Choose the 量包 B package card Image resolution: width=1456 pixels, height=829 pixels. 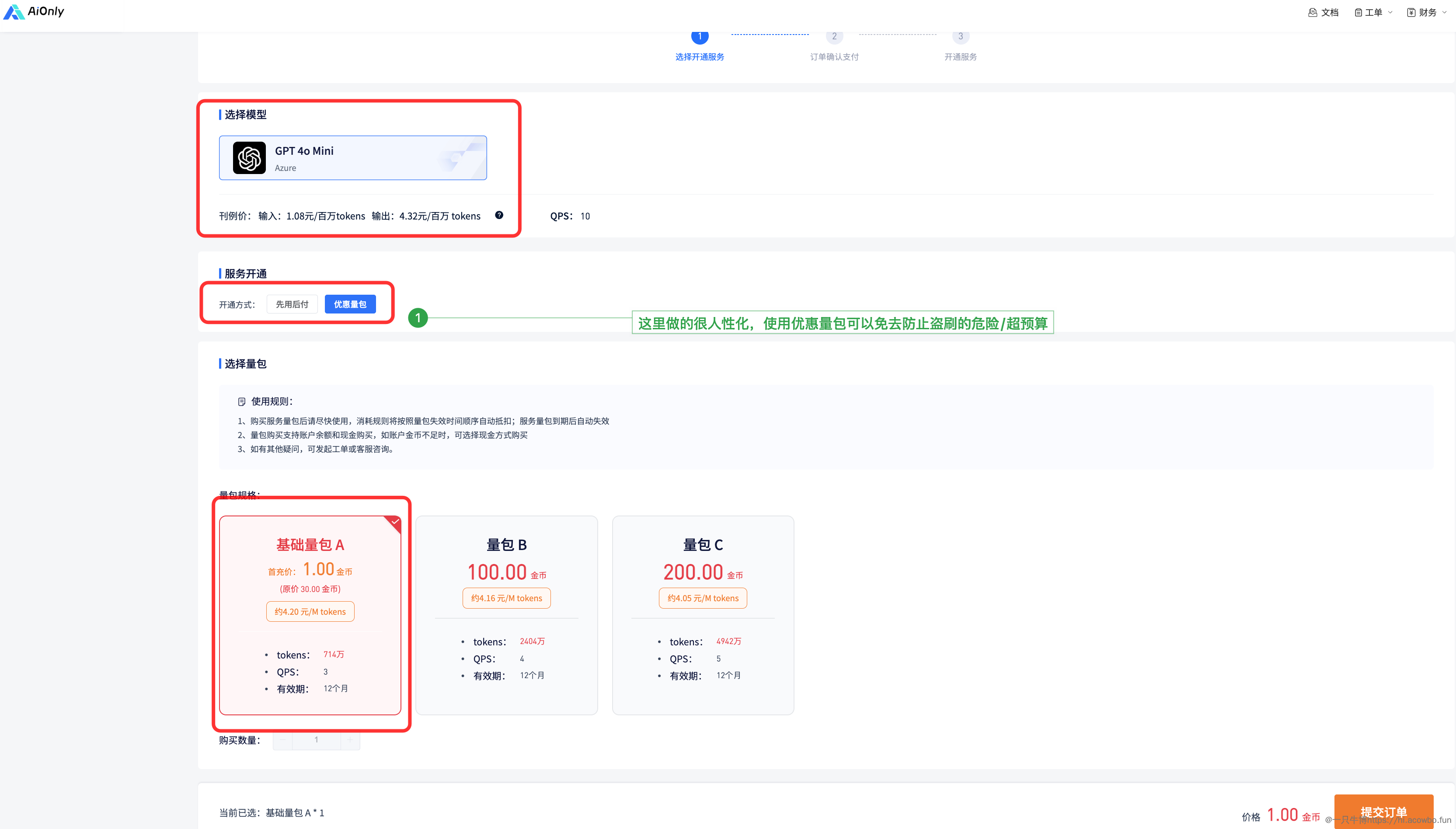[x=506, y=615]
